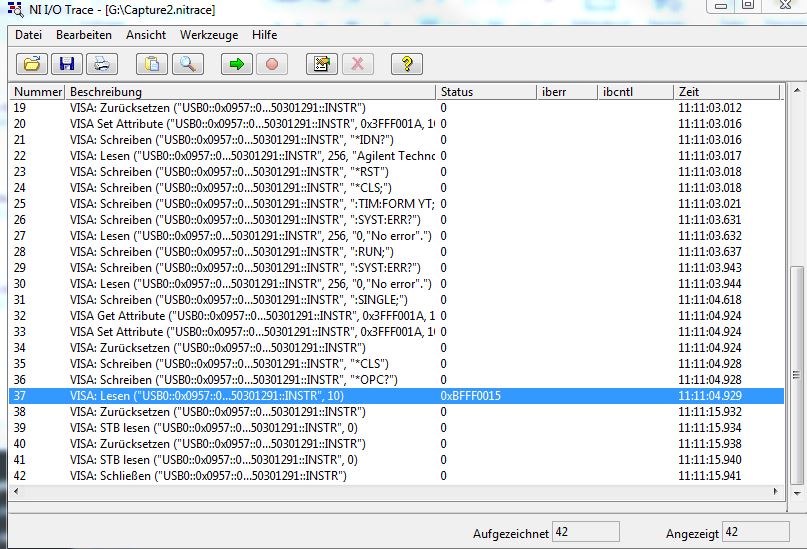Stop capture with the red circle icon
This screenshot has height=549, width=807.
pos(272,64)
